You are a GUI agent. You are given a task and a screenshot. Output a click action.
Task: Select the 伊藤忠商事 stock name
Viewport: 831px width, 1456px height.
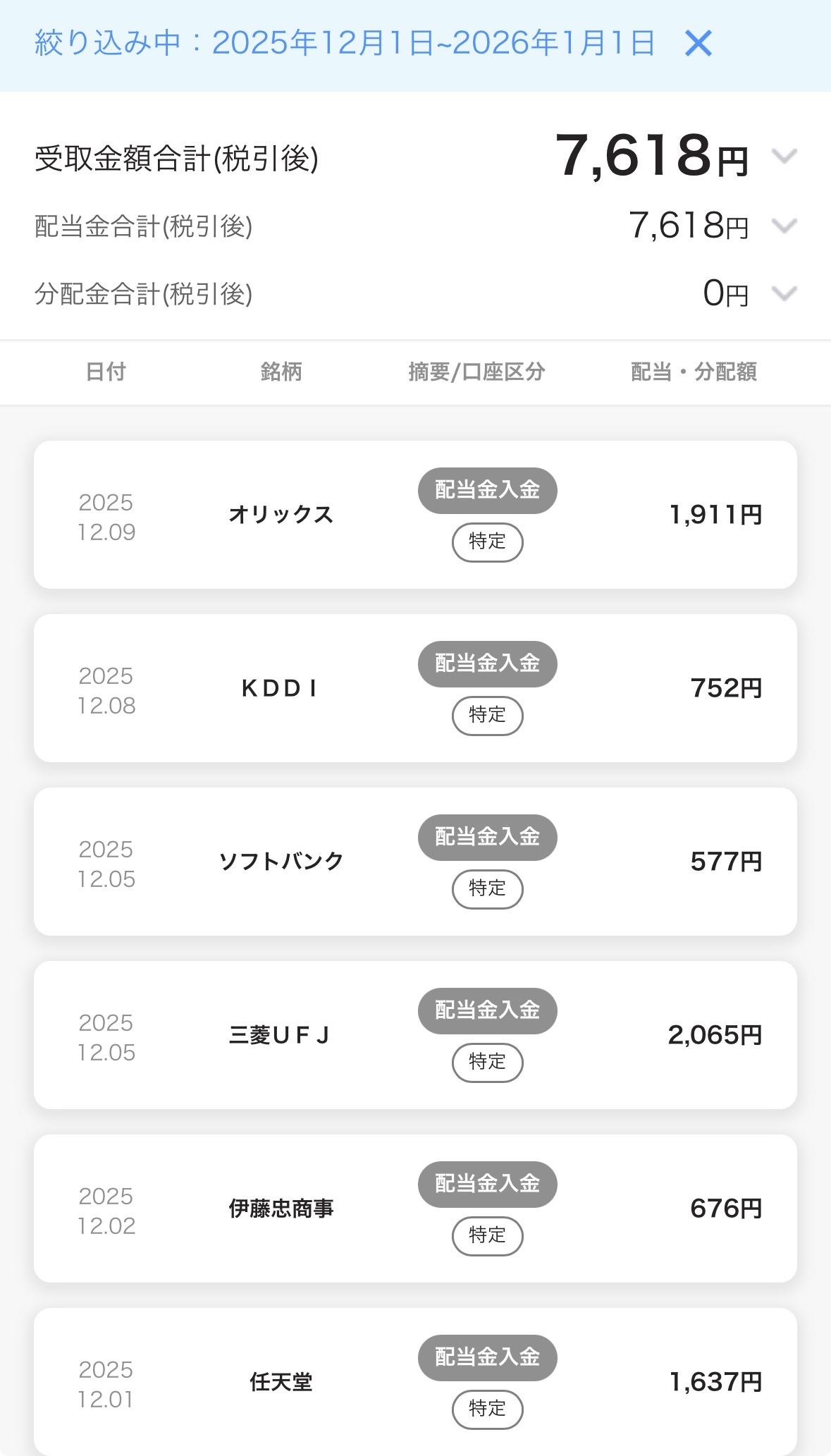pos(281,1209)
